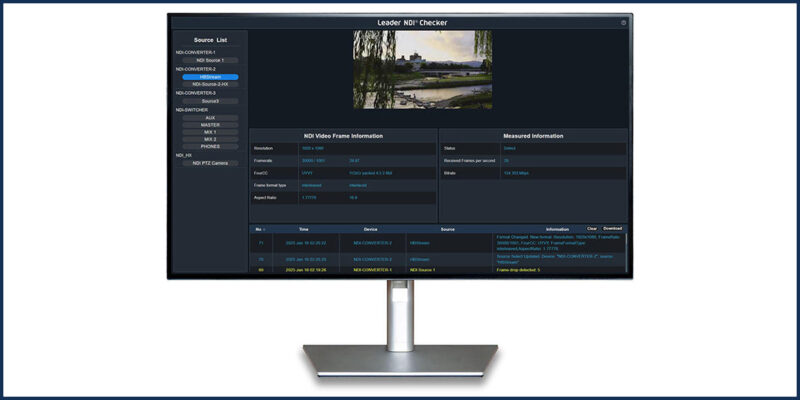This screenshot has height=400, width=800.
Task: Click the NDI-CONVERTER-3 device label
Action: point(195,93)
